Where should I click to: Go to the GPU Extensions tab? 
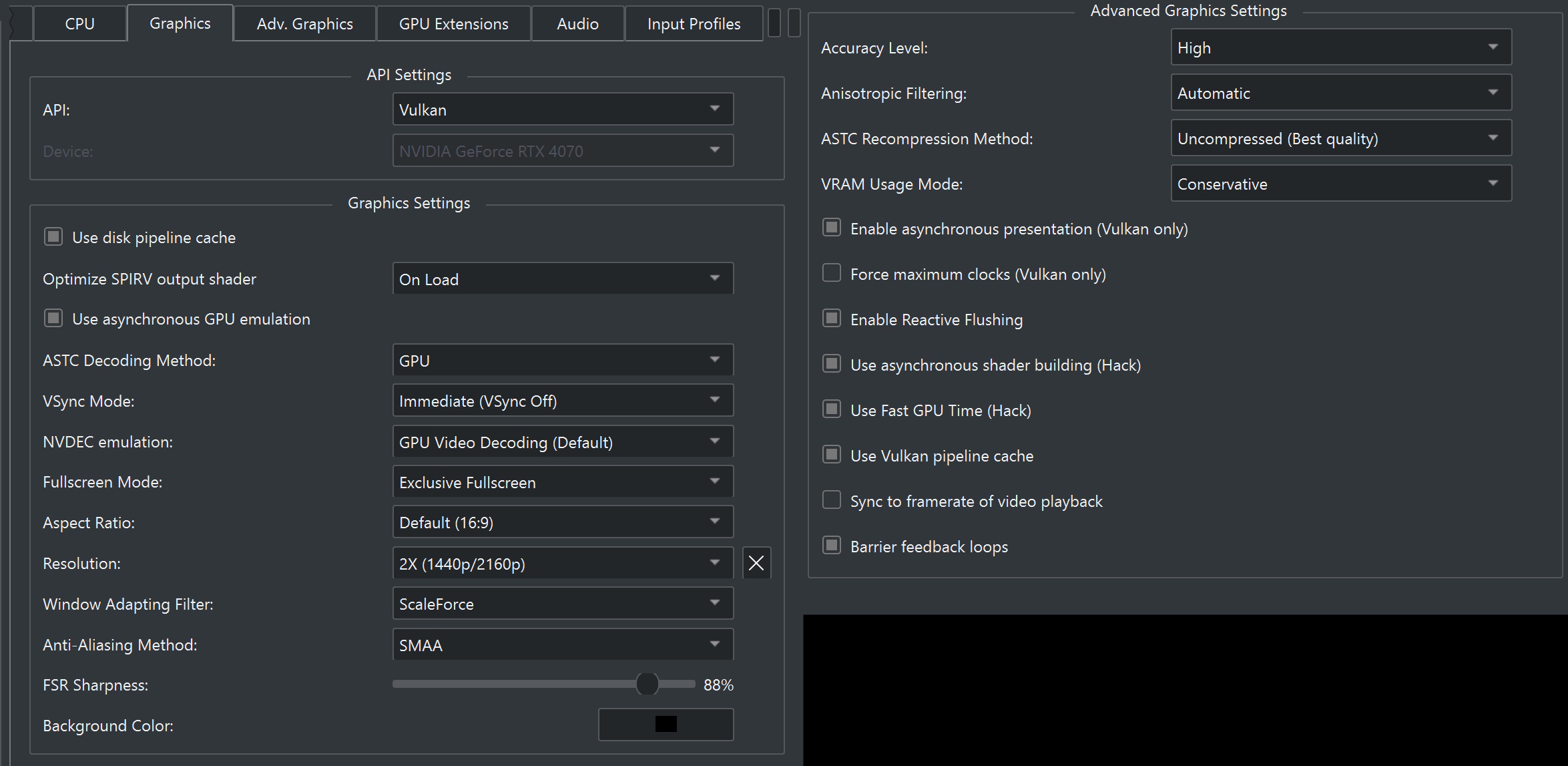coord(454,23)
